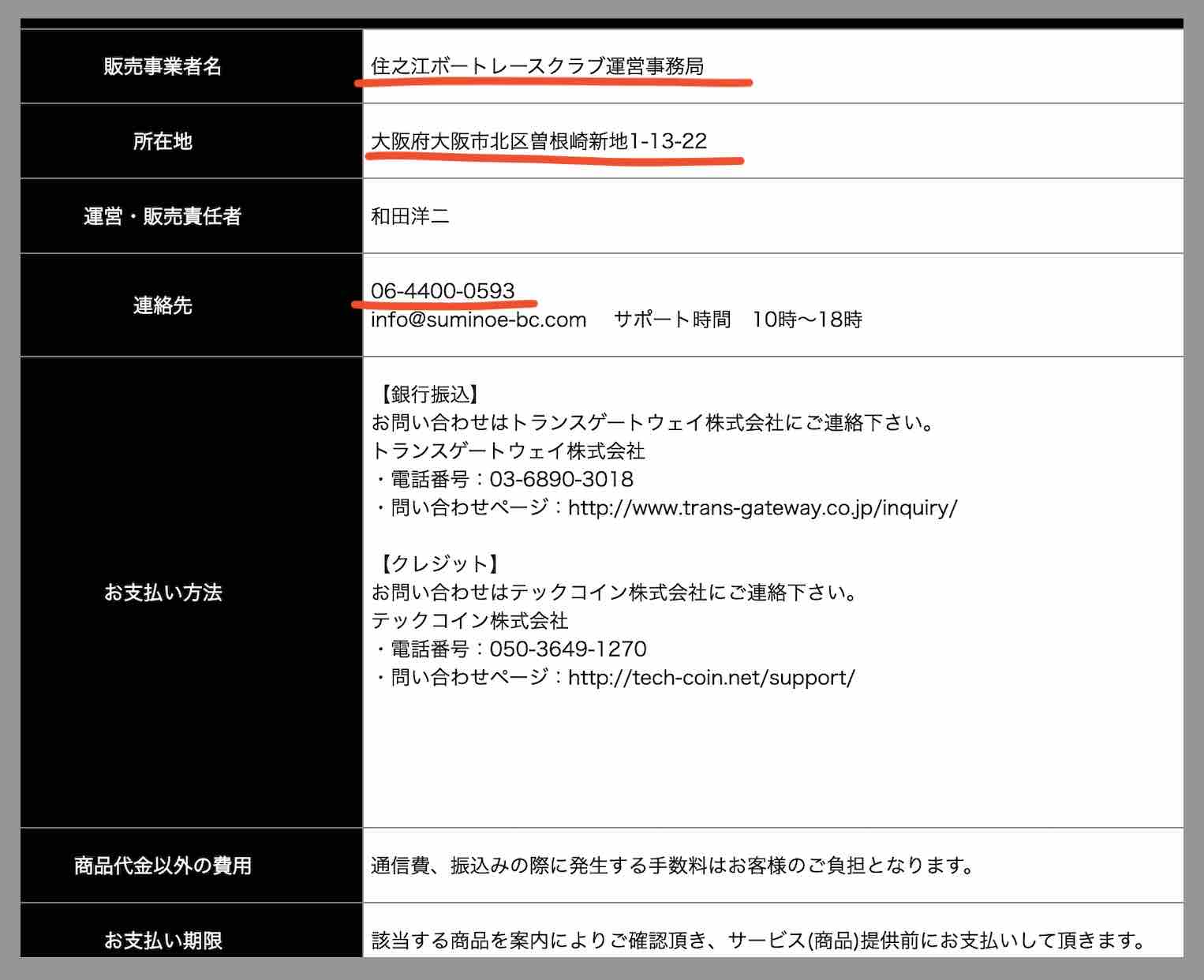Image resolution: width=1204 pixels, height=980 pixels.
Task: Click the phone number 03-6890-3018
Action: [562, 479]
